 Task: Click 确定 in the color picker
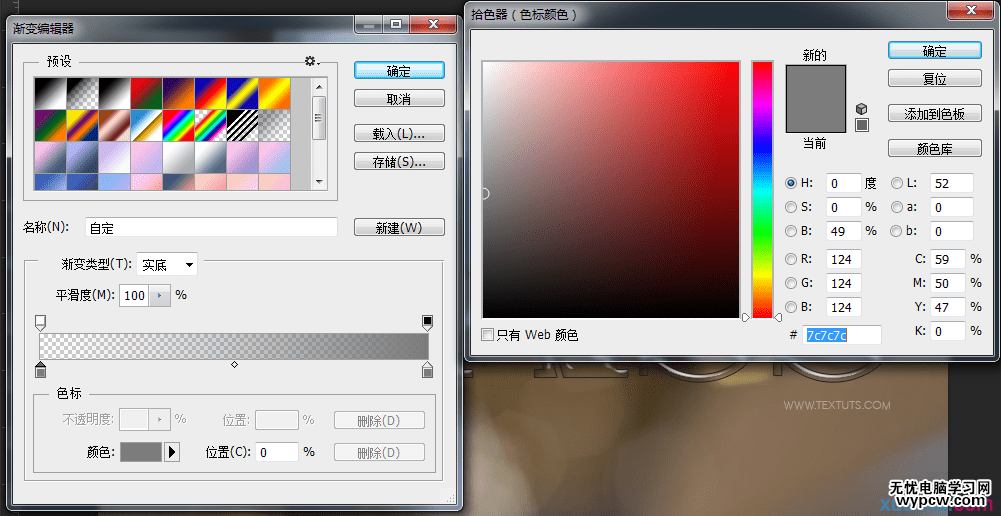click(935, 51)
